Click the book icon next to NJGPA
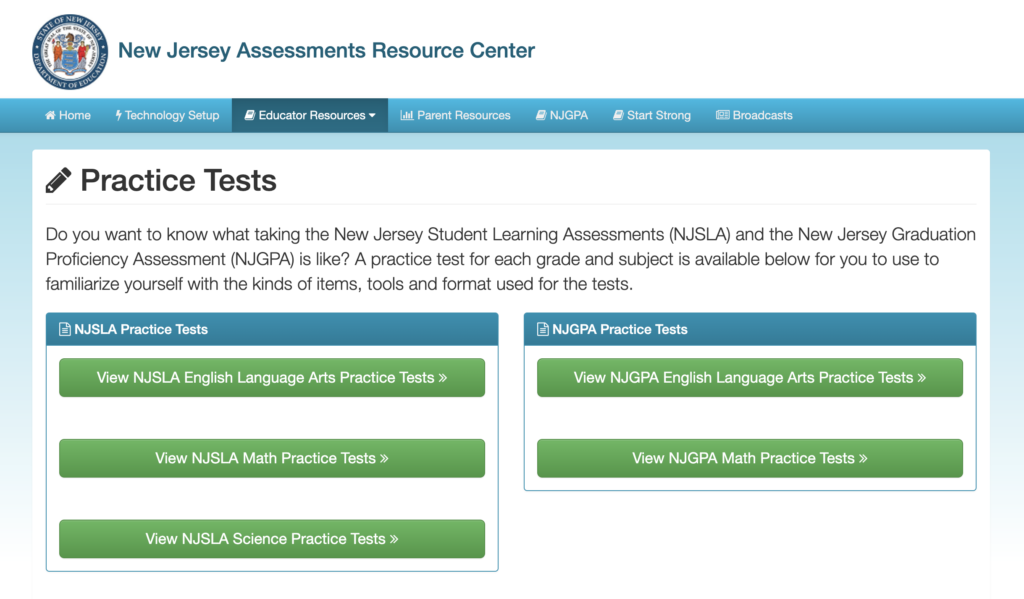This screenshot has width=1024, height=599. (x=541, y=116)
